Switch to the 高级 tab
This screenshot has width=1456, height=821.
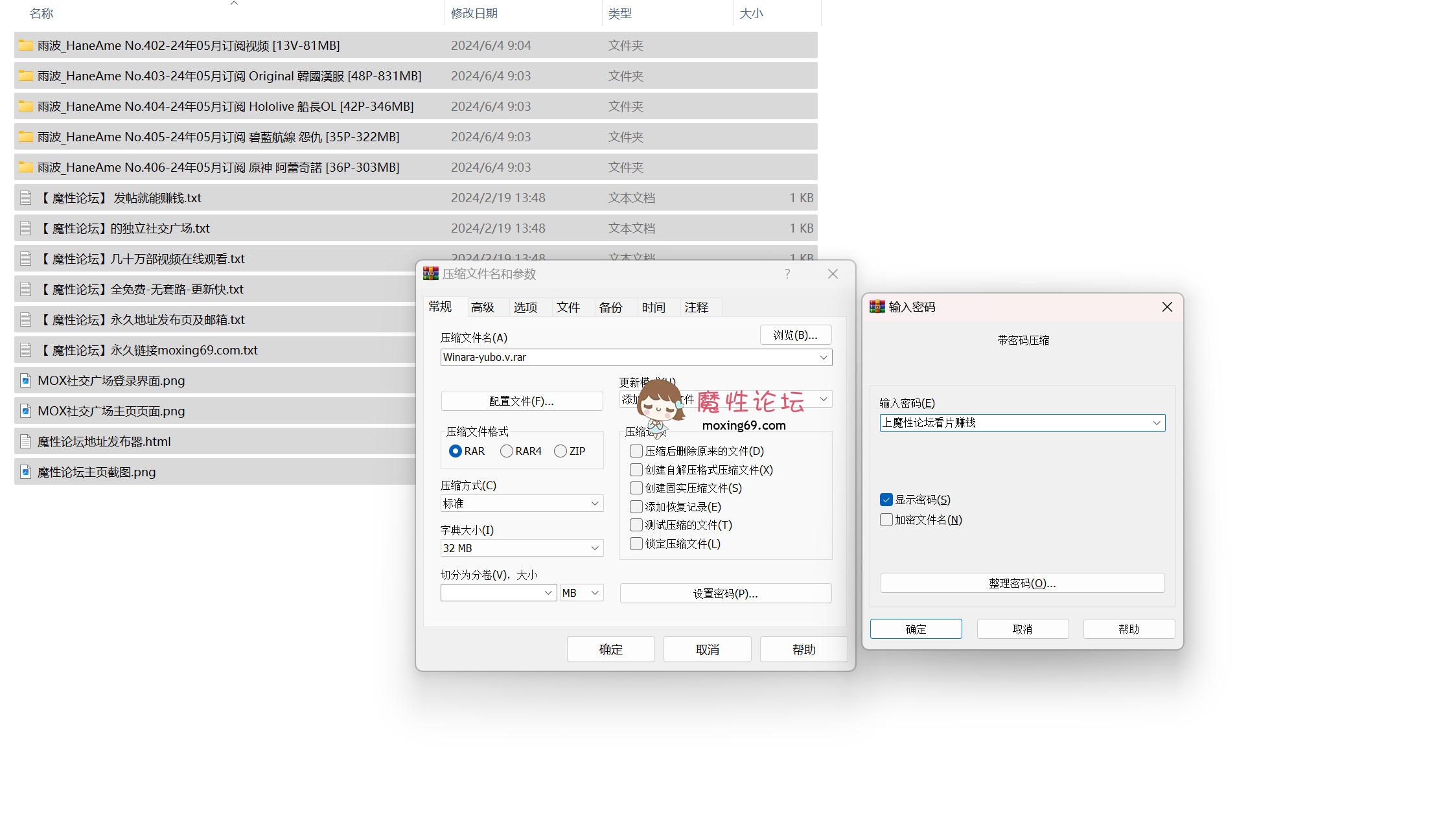coord(483,307)
